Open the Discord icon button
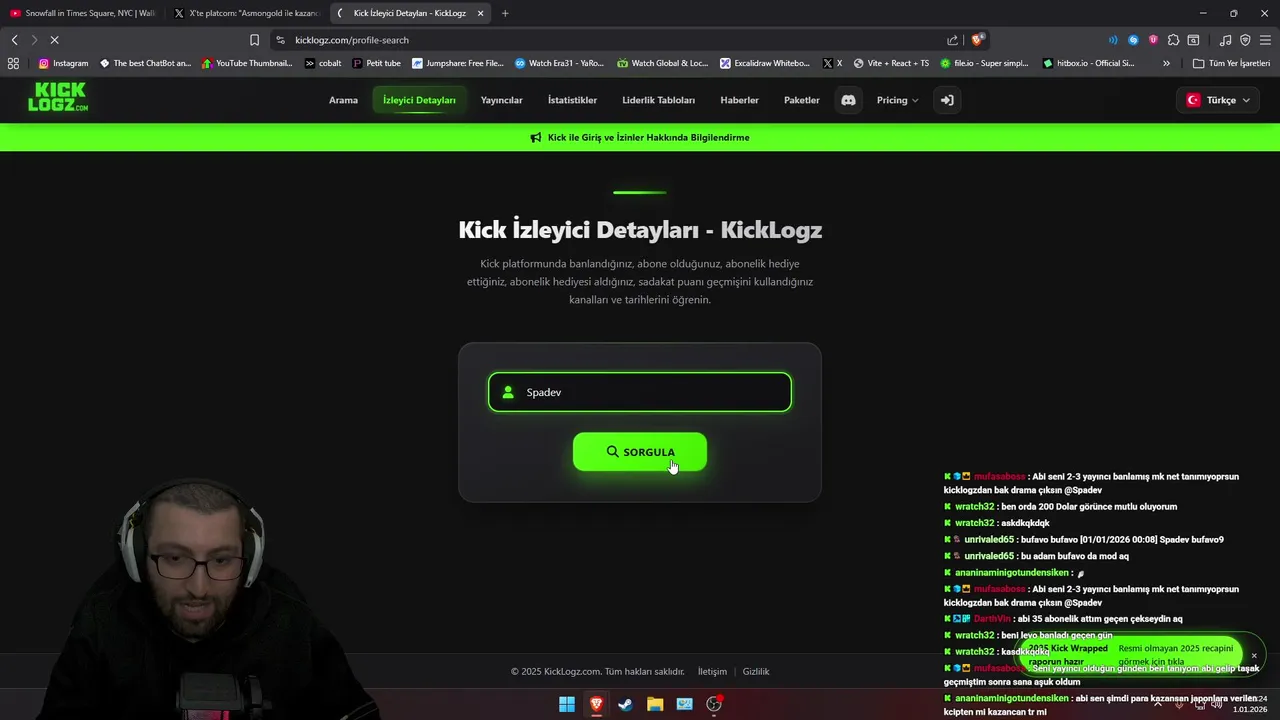Viewport: 1280px width, 720px height. [x=848, y=100]
